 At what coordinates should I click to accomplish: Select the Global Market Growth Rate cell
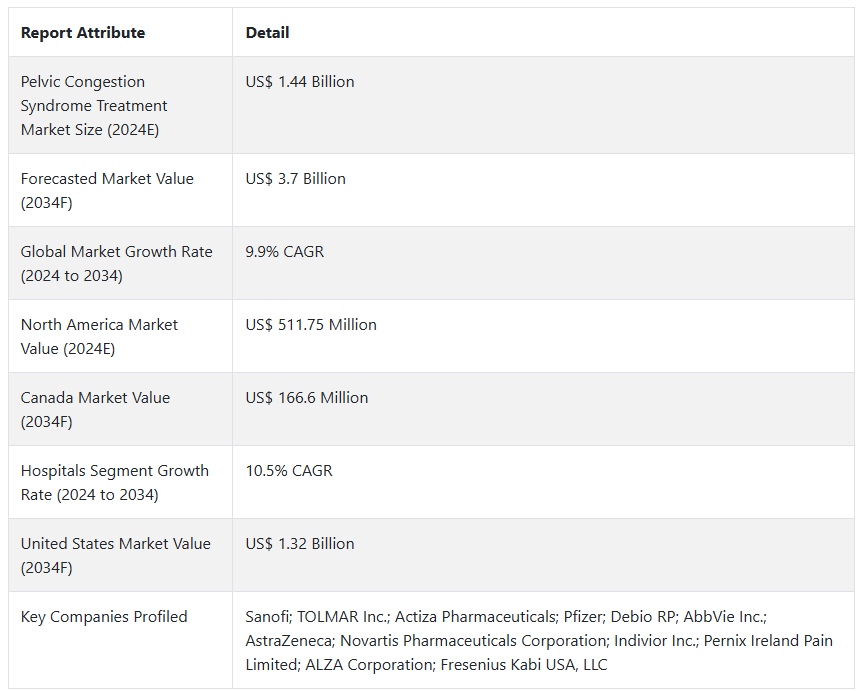point(116,264)
